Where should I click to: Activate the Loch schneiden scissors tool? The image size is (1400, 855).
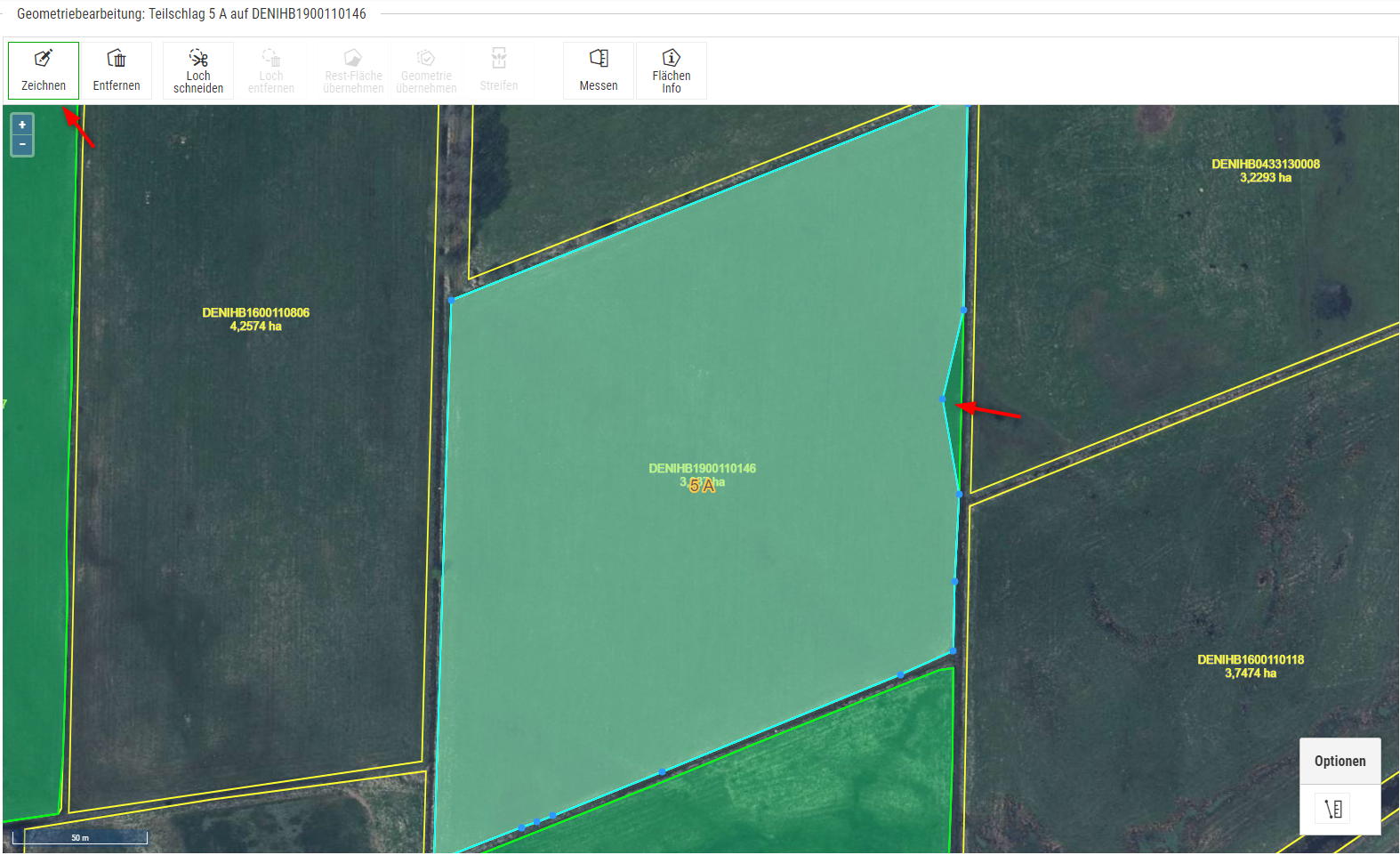click(x=198, y=70)
